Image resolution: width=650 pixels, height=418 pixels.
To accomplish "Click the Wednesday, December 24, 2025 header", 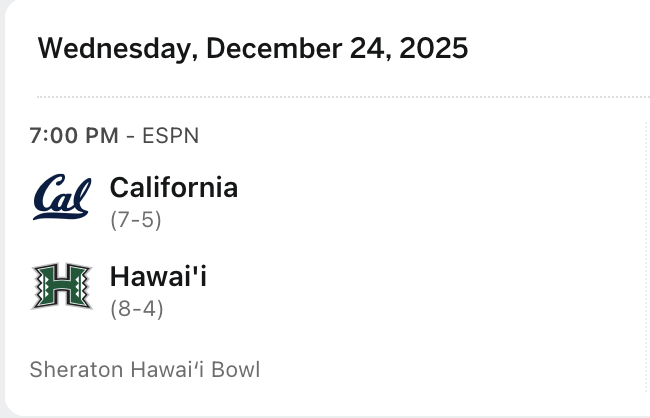I will pyautogui.click(x=252, y=48).
